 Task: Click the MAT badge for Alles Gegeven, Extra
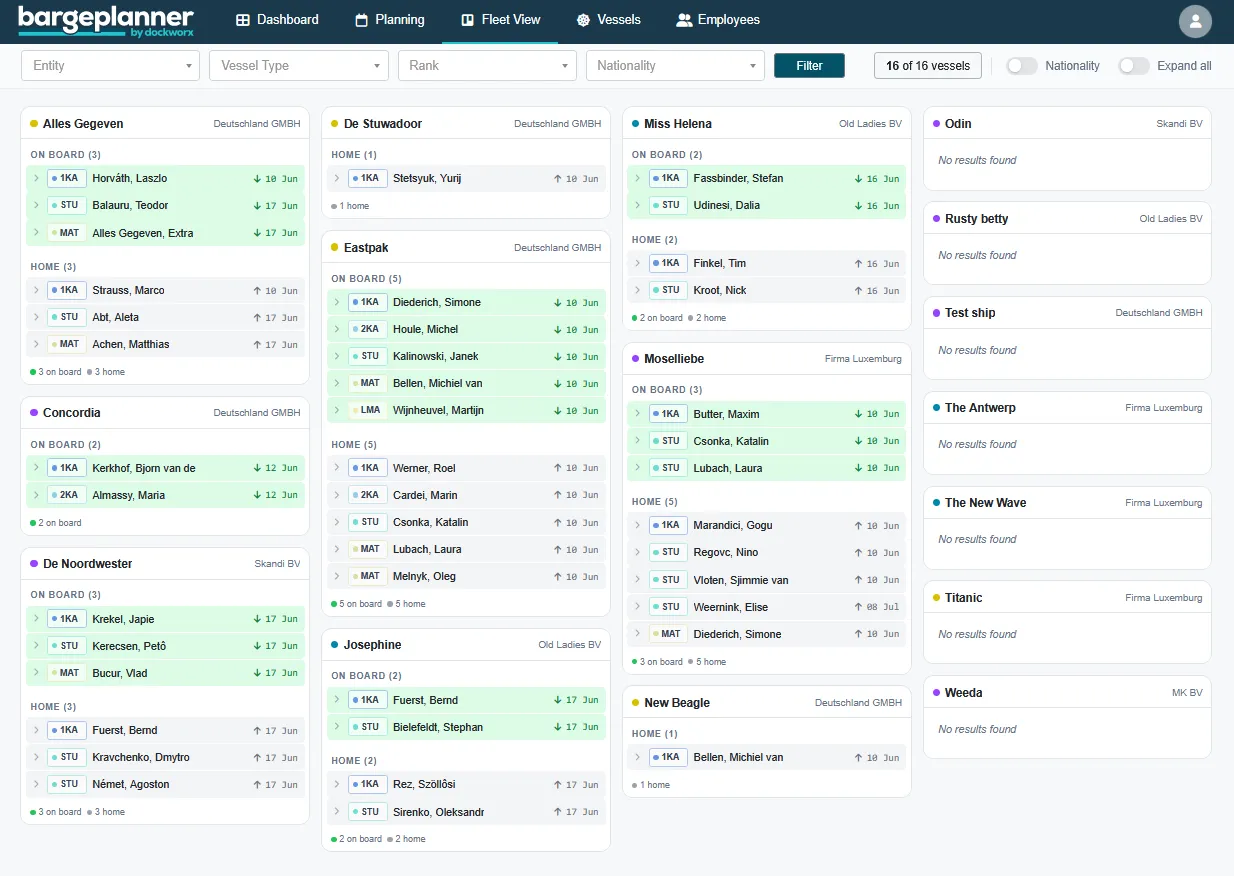click(x=67, y=233)
